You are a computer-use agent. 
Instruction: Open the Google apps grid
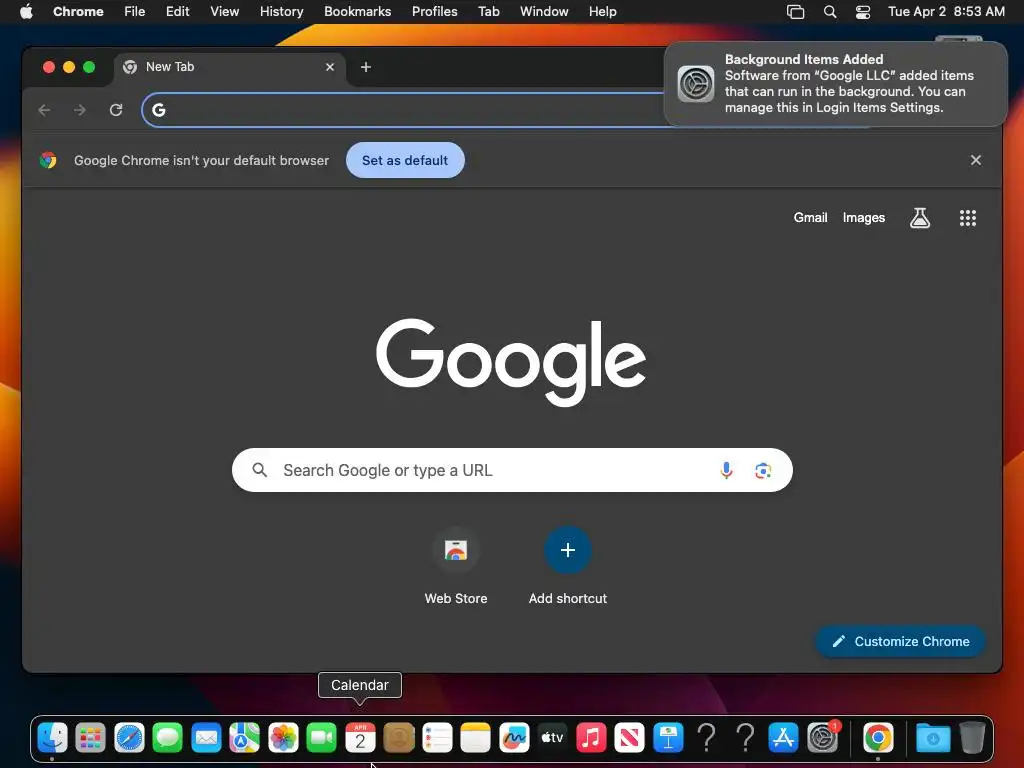point(968,218)
